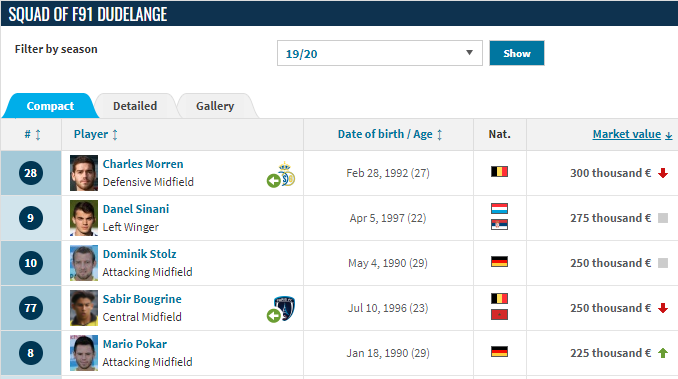Switch to the Detailed tab
The width and height of the screenshot is (678, 379).
pos(135,106)
